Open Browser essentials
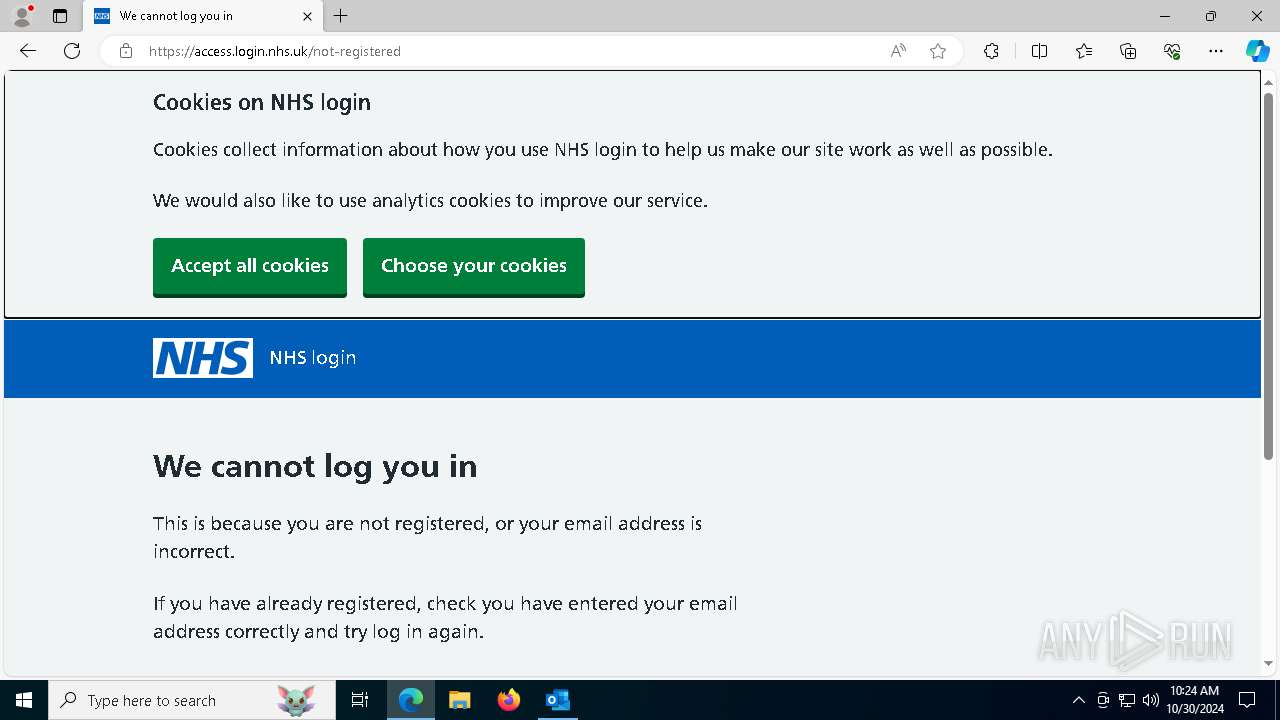The width and height of the screenshot is (1280, 720). point(1172,51)
